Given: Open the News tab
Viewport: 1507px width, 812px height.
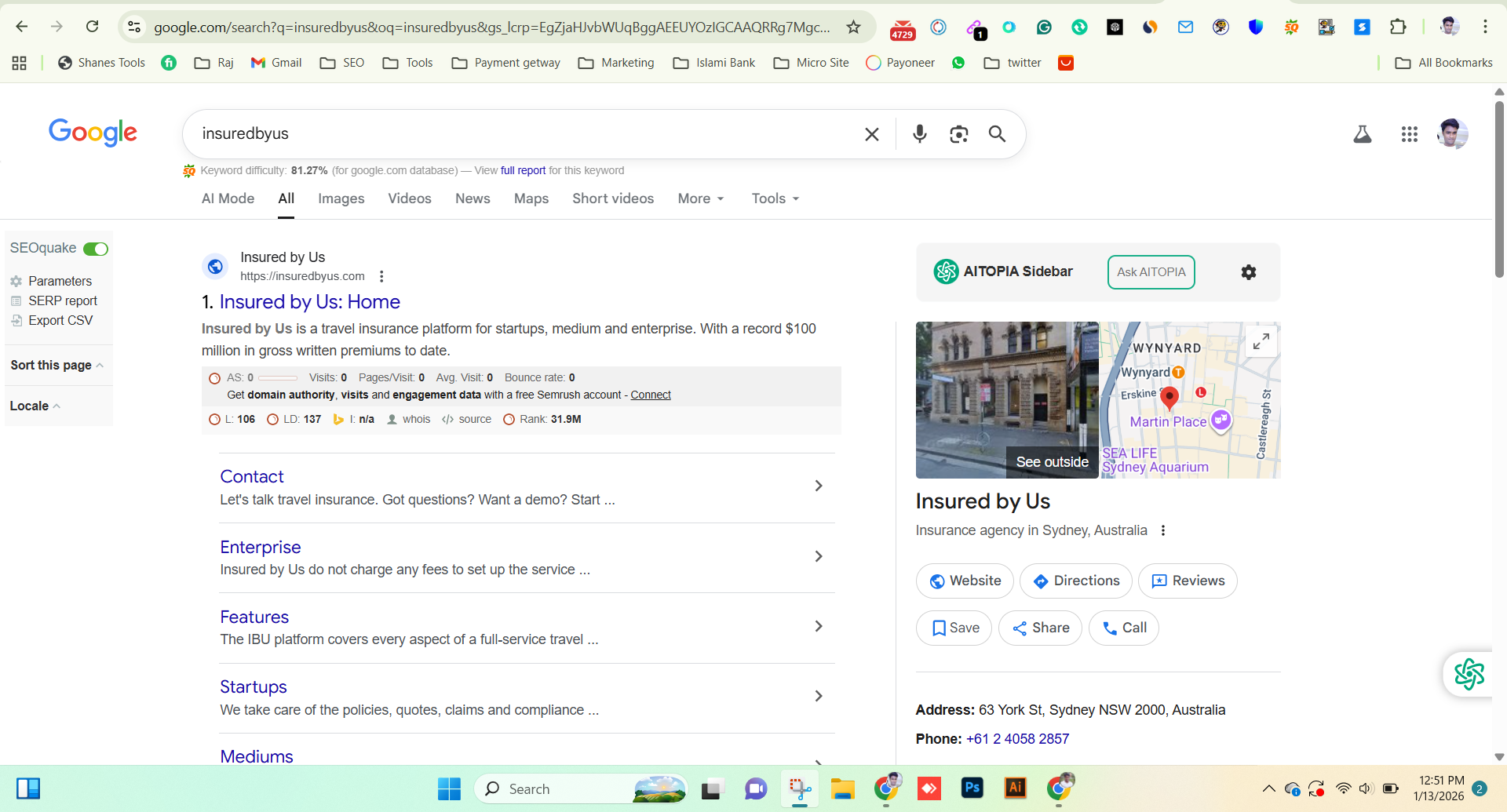Looking at the screenshot, I should coord(473,198).
